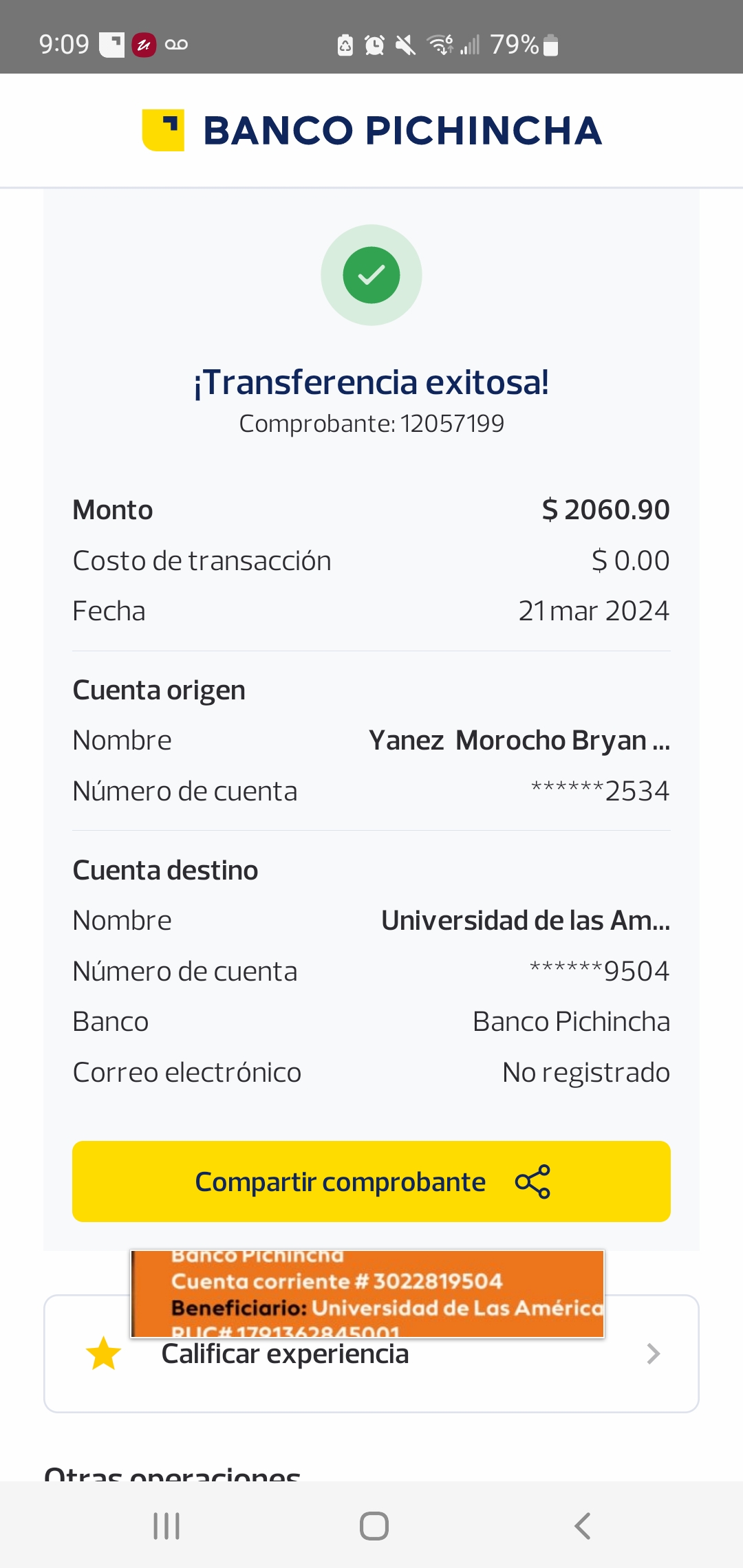This screenshot has height=1568, width=743.
Task: Tap the Banco Pichincha yellow logo icon
Action: (x=163, y=130)
